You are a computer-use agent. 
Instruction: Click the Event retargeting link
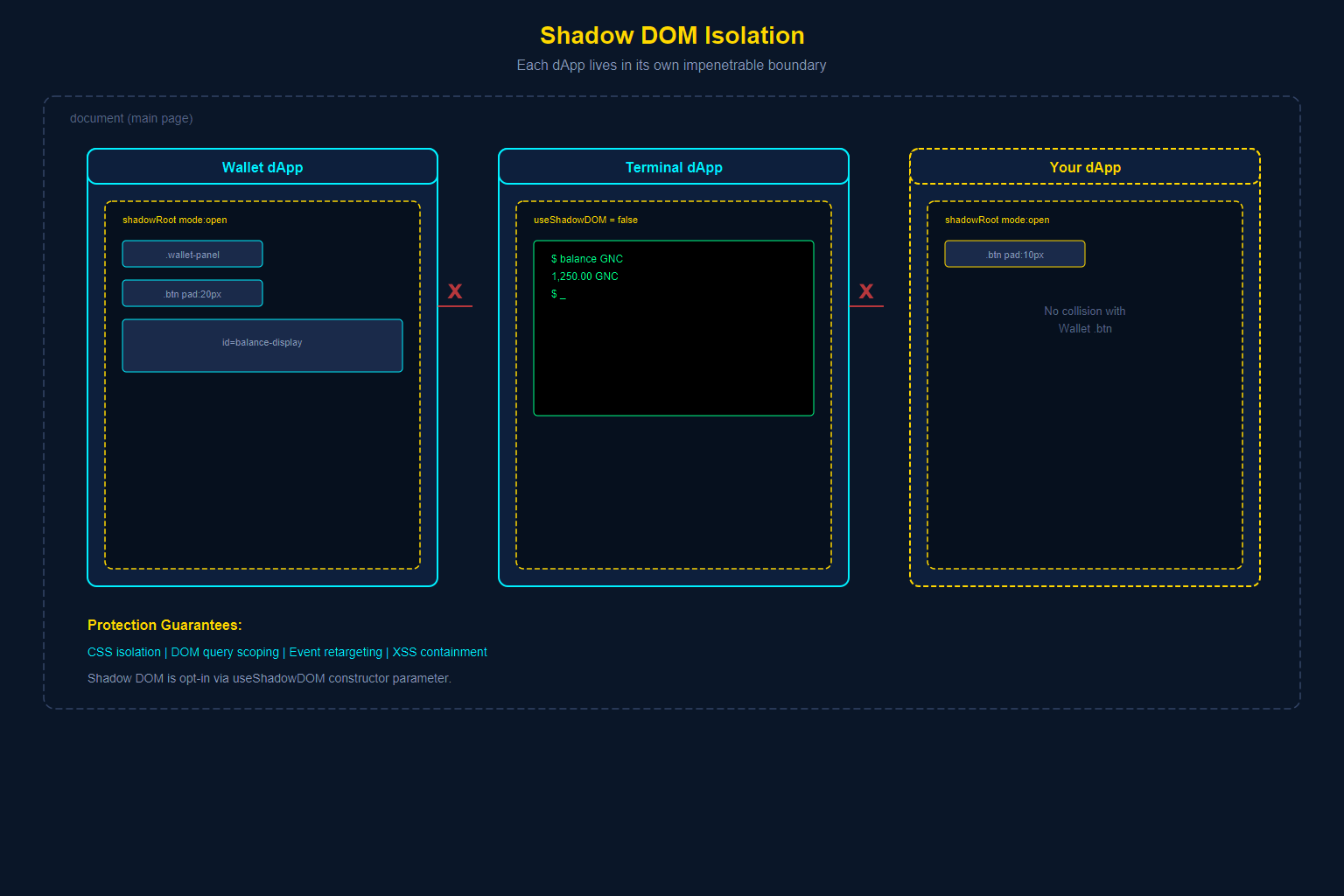(x=336, y=652)
